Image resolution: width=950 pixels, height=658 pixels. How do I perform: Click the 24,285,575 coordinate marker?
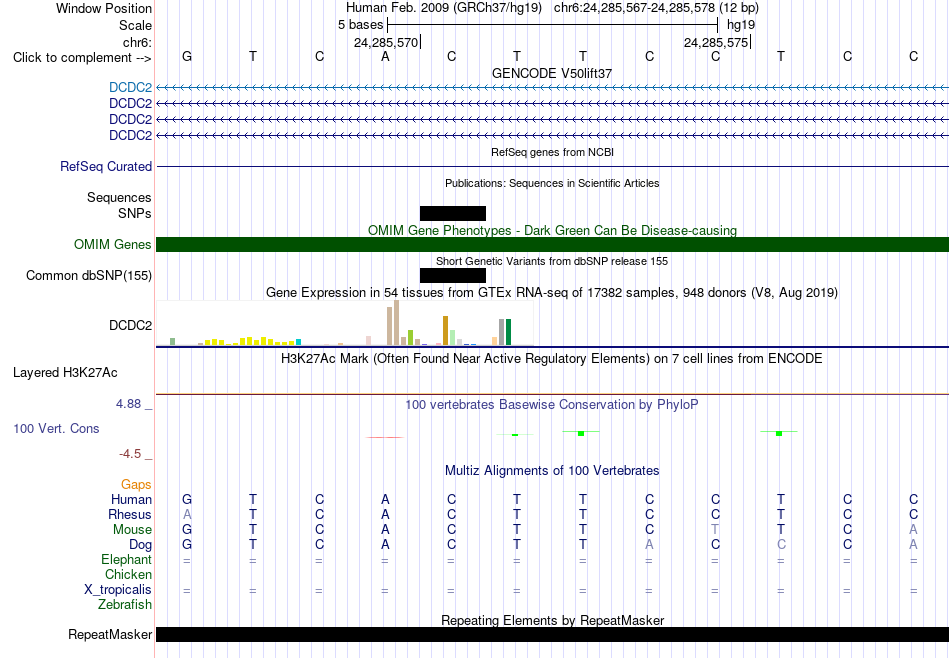click(716, 42)
